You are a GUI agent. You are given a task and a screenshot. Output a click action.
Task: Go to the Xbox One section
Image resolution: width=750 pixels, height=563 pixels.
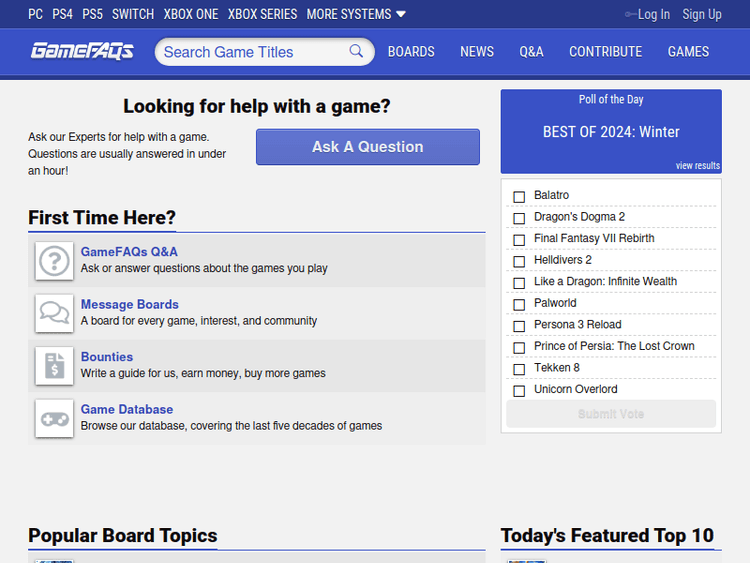[x=191, y=14]
